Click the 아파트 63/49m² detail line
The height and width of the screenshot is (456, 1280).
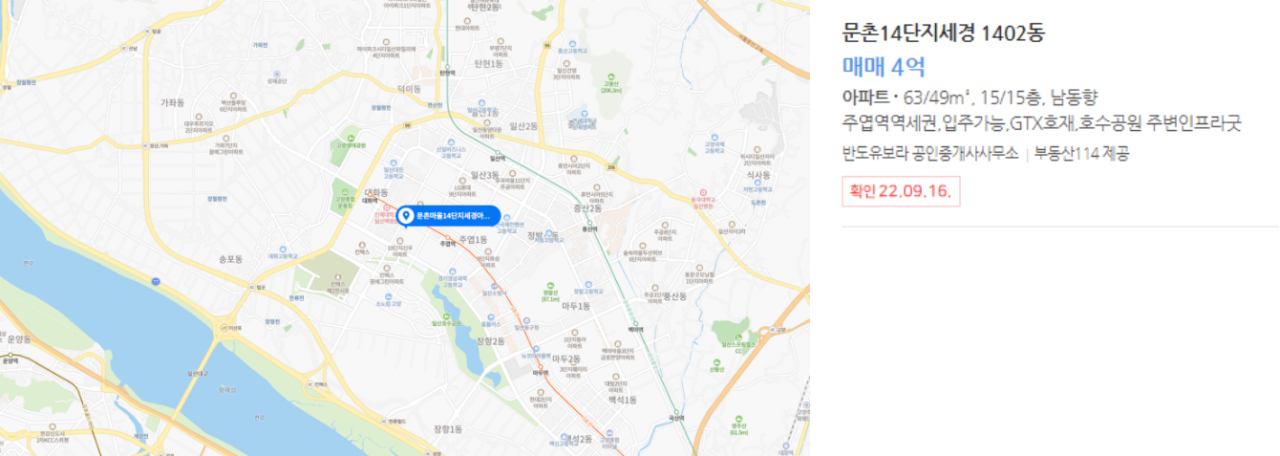(970, 97)
